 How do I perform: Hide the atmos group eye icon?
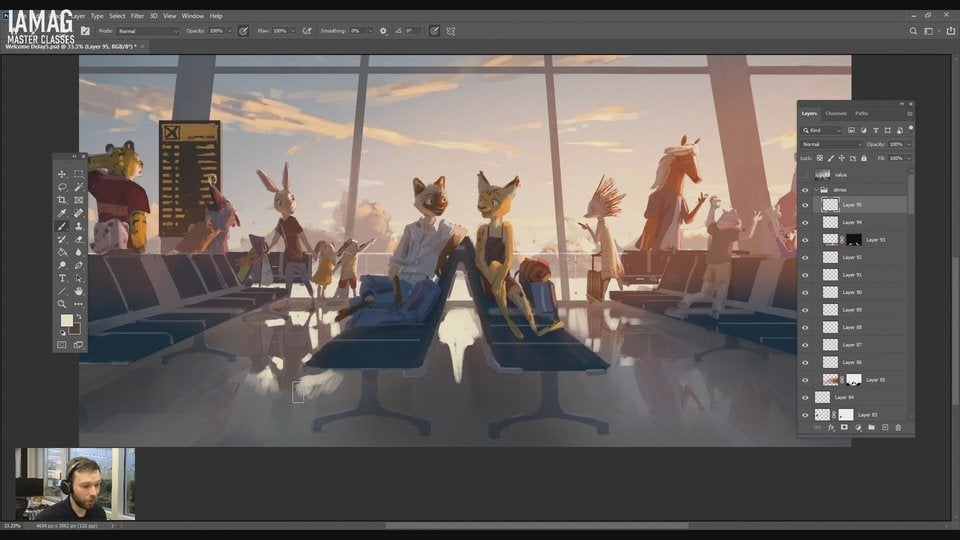(805, 189)
